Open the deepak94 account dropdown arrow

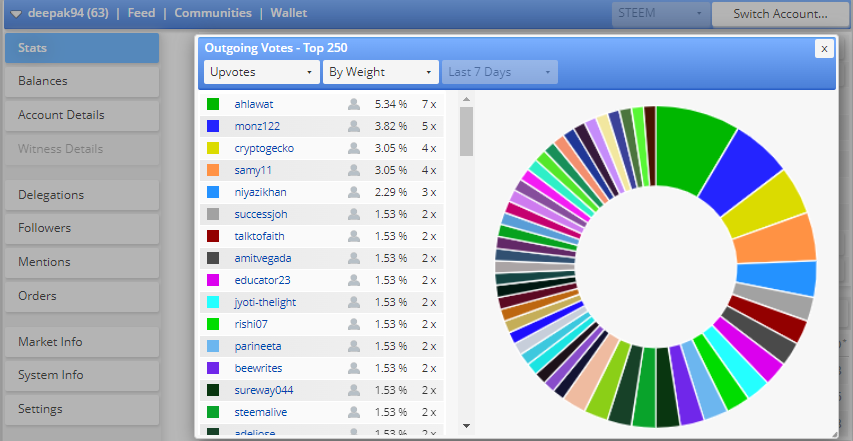tap(16, 14)
